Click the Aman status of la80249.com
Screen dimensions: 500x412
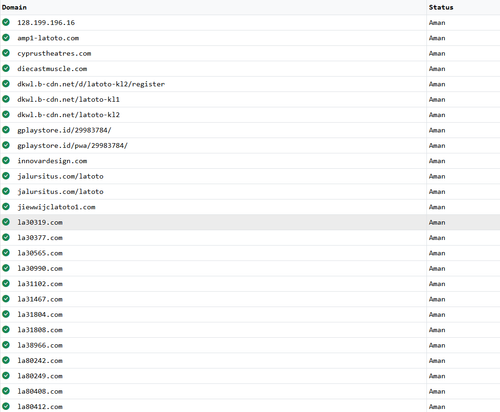click(437, 376)
